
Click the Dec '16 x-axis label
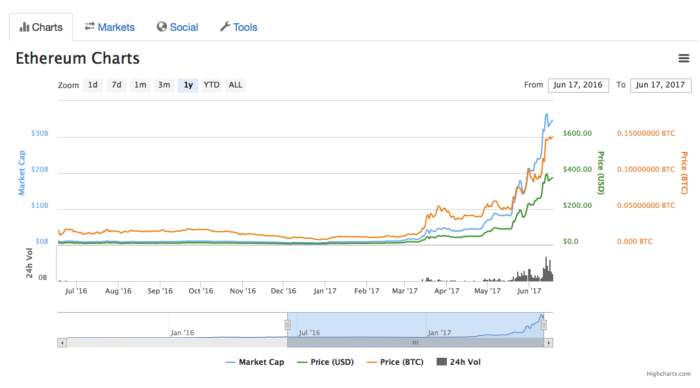click(283, 291)
